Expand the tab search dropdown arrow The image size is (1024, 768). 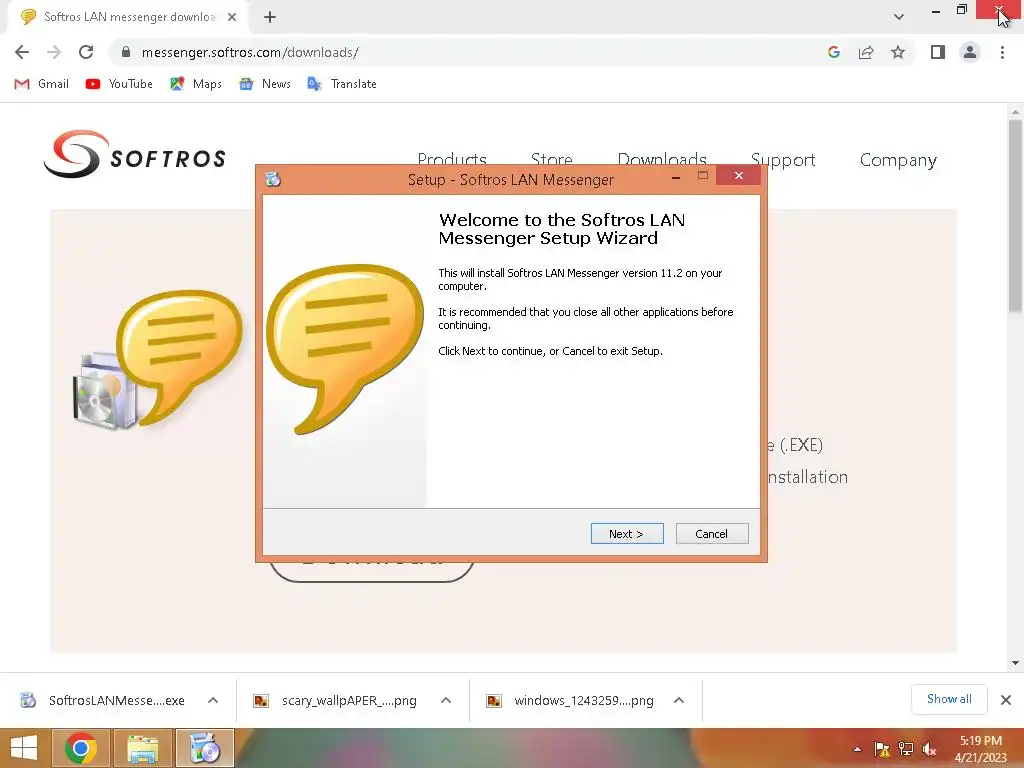(x=899, y=17)
